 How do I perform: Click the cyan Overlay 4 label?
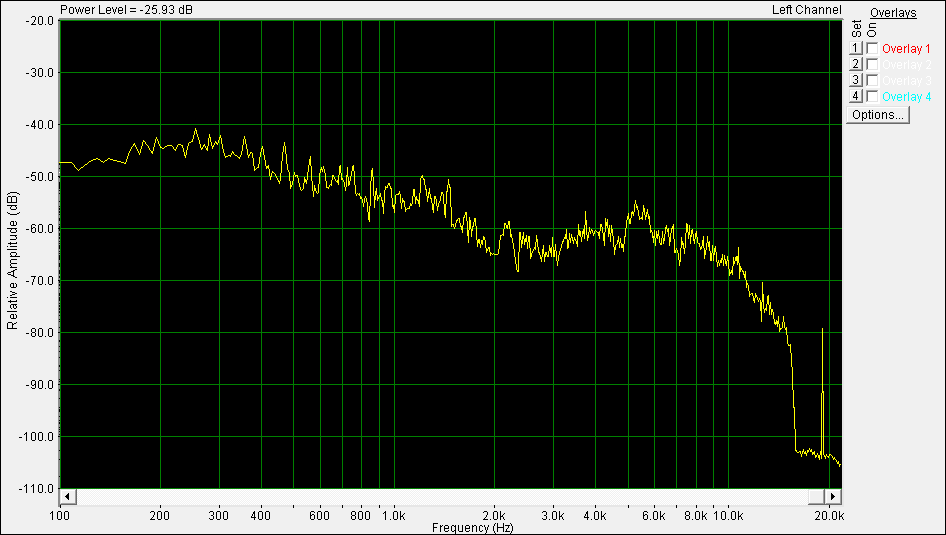click(906, 97)
